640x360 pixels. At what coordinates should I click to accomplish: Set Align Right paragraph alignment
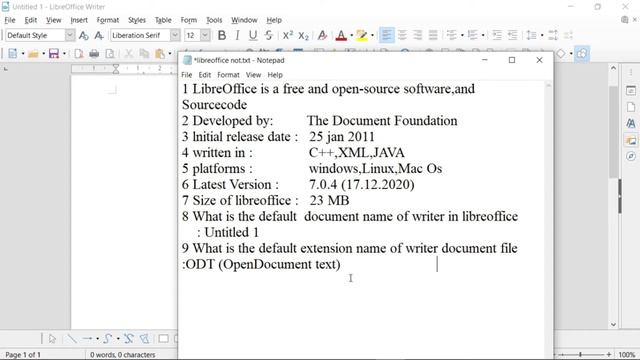(x=417, y=36)
